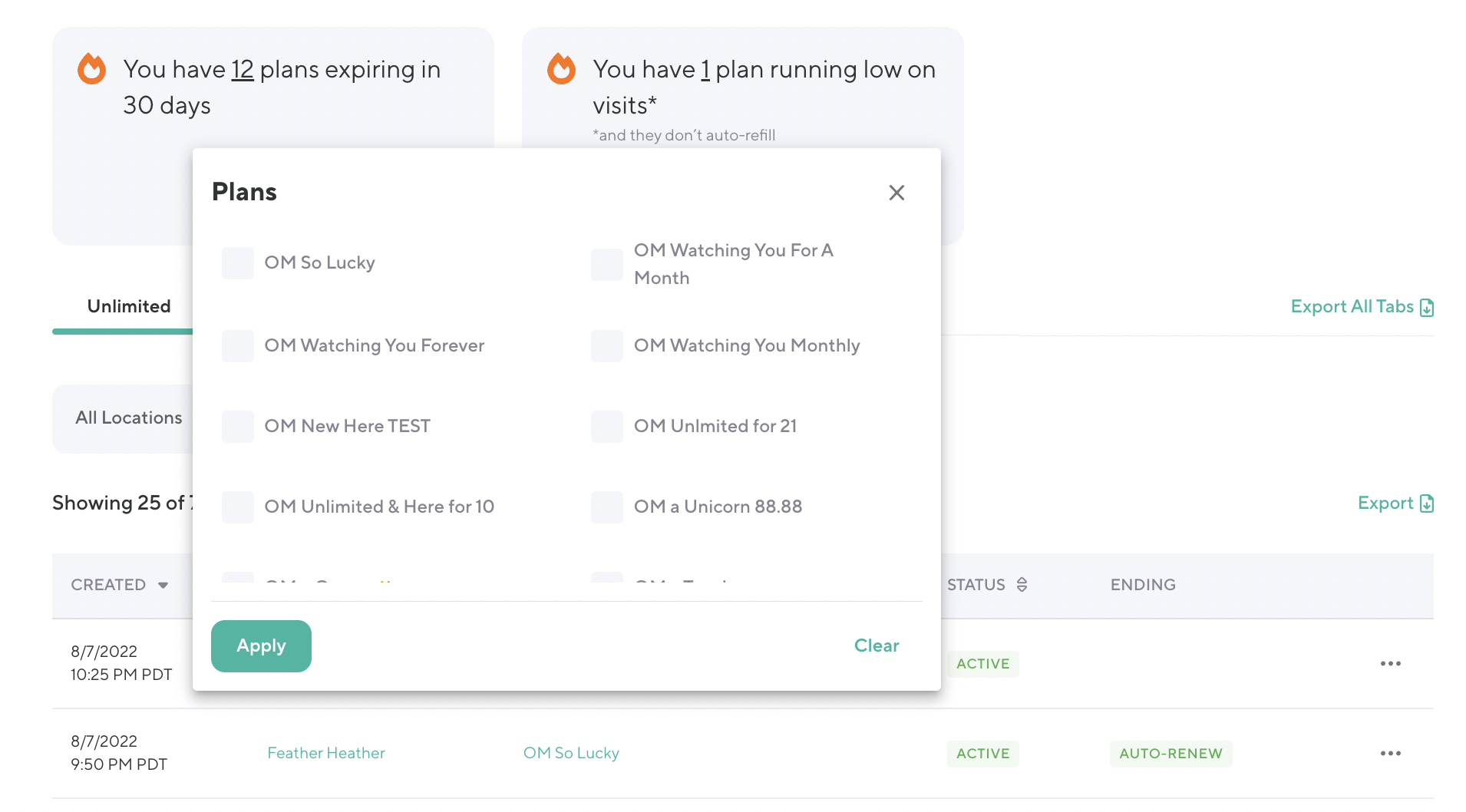1466x812 pixels.
Task: Sort by Status column arrows
Action: click(1022, 585)
